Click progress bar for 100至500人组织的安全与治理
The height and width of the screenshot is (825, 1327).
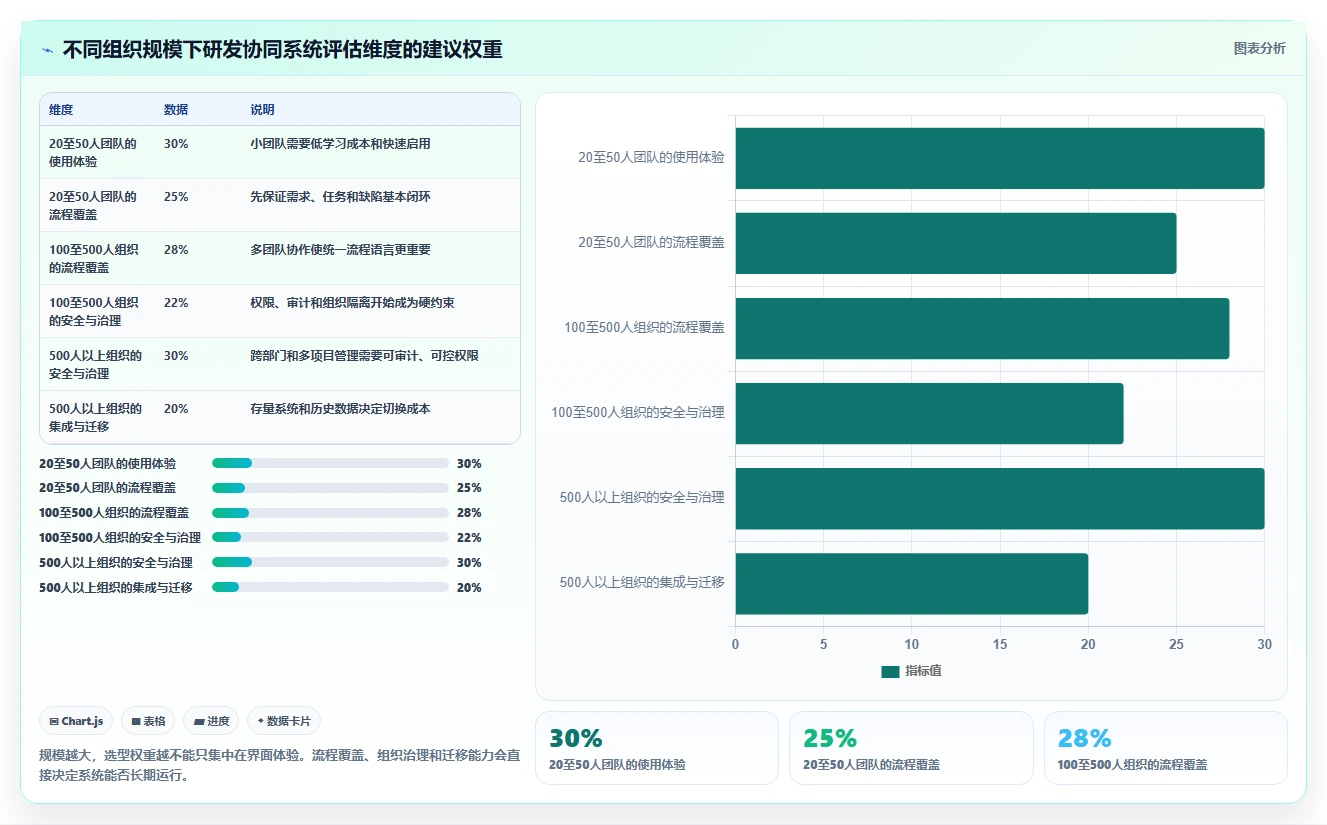(x=330, y=538)
